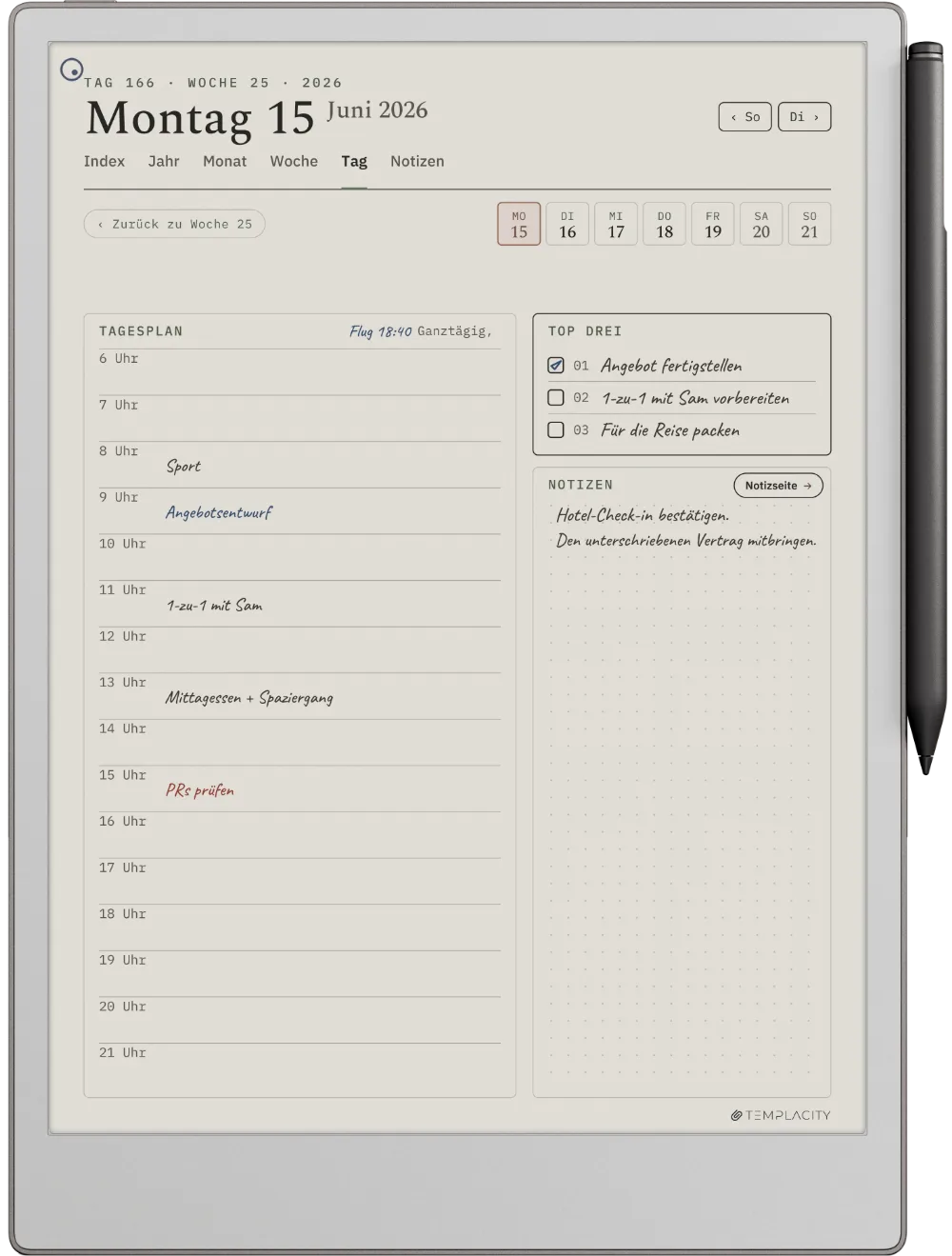This screenshot has width=952, height=1256.
Task: Go to previous day So
Action: pos(744,117)
